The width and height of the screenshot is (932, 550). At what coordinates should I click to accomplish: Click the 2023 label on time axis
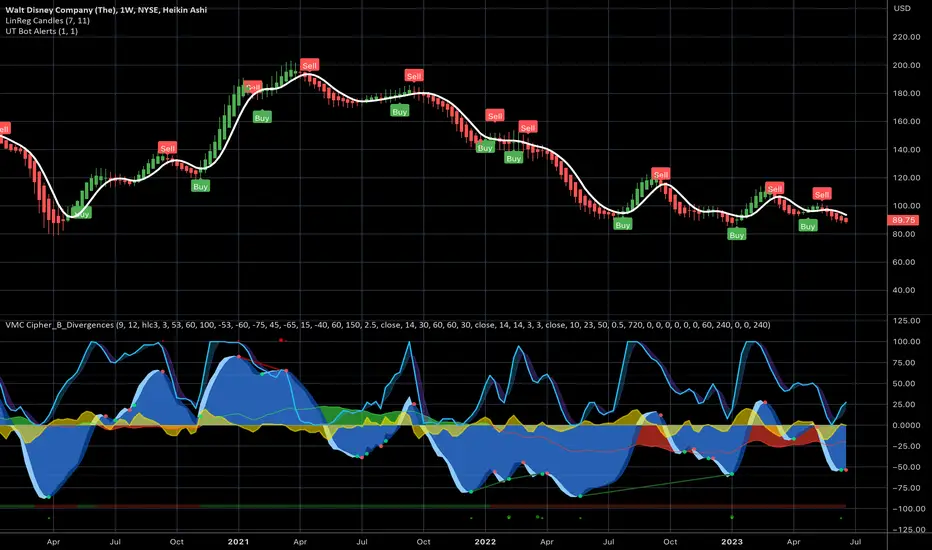732,542
